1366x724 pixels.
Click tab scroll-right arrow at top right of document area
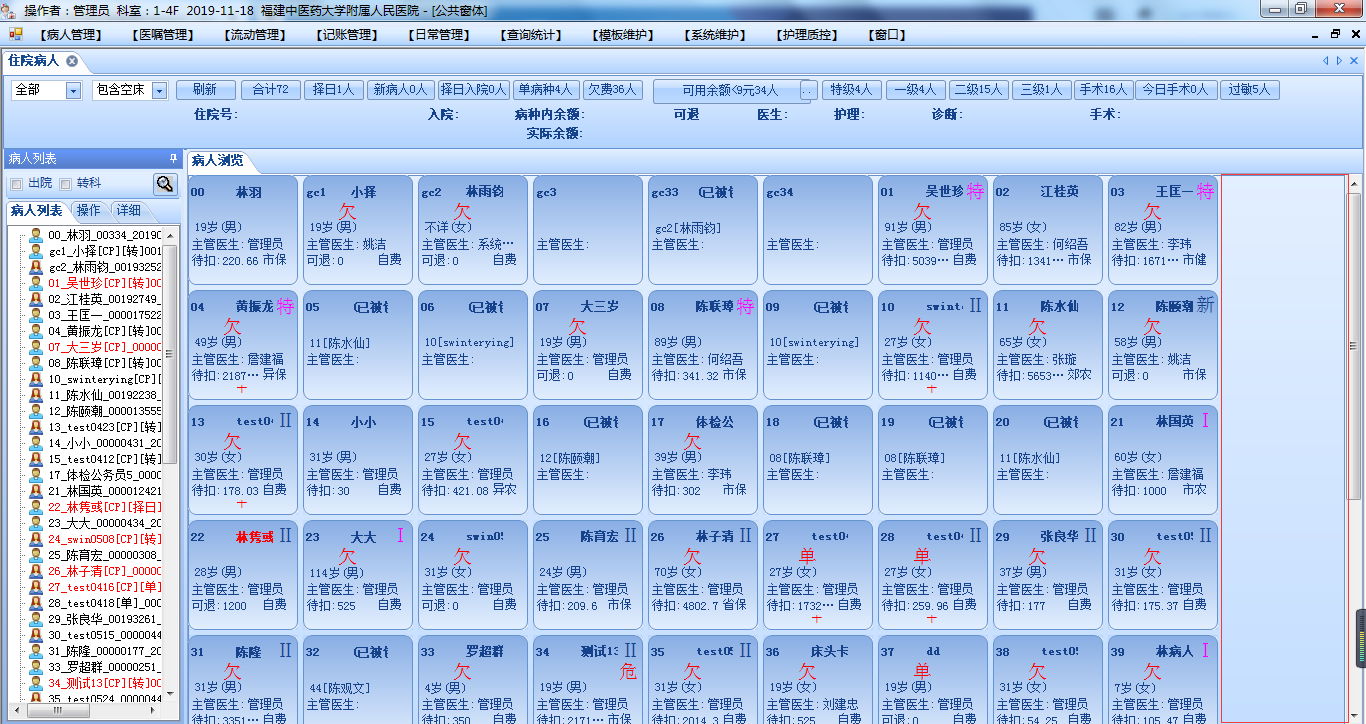tap(1340, 61)
